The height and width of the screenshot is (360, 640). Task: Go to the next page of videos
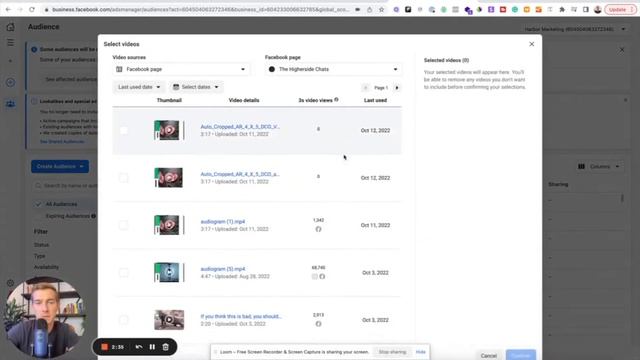[397, 88]
